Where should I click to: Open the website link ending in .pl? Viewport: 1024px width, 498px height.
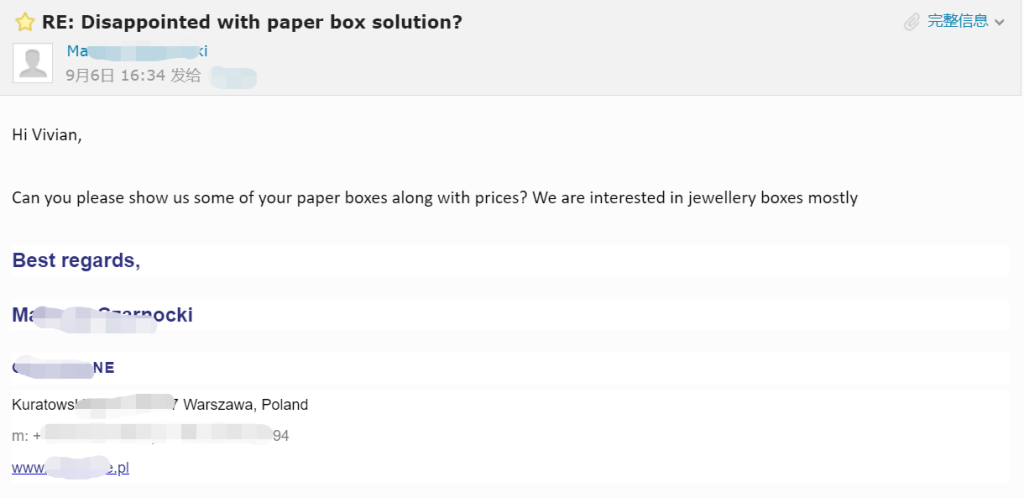(x=71, y=468)
